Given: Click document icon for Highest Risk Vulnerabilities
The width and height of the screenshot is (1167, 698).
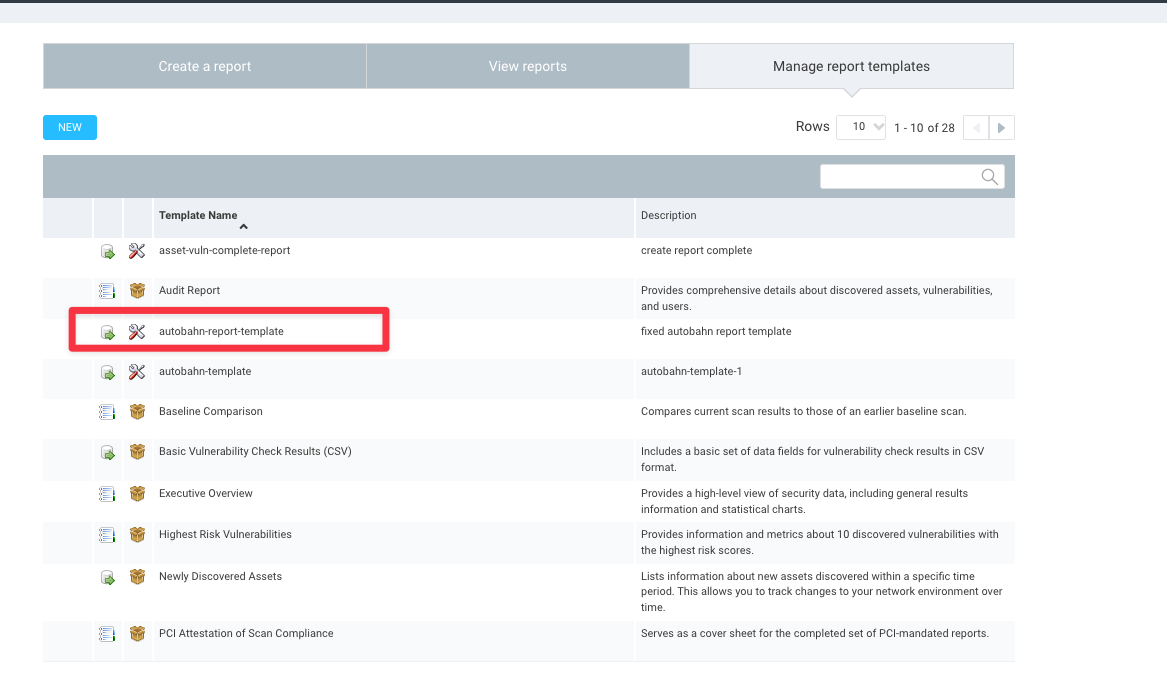Looking at the screenshot, I should coord(107,535).
